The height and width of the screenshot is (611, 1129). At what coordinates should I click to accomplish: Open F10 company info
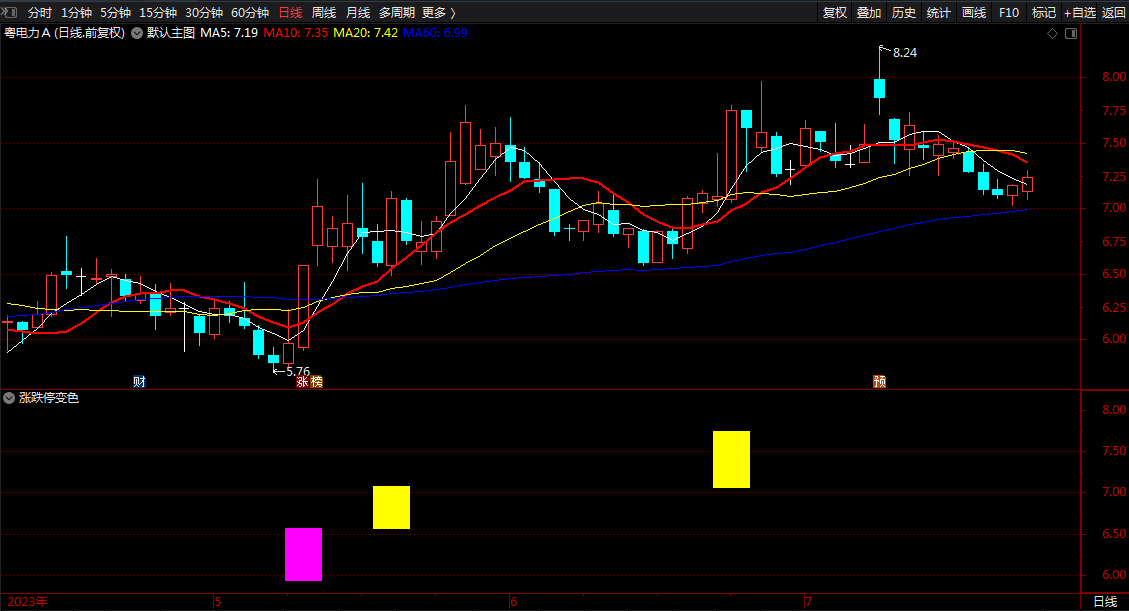pyautogui.click(x=1009, y=12)
